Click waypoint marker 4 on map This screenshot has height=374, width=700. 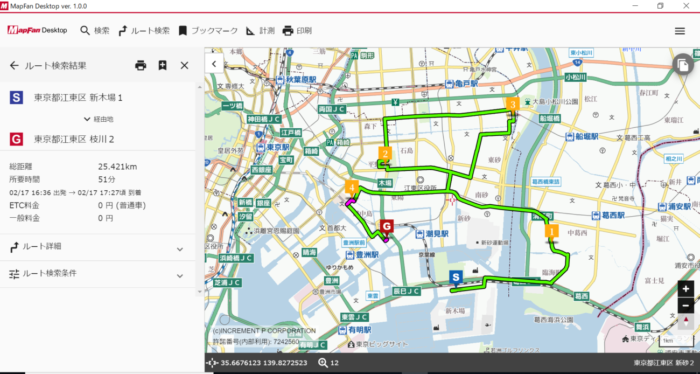[x=352, y=187]
